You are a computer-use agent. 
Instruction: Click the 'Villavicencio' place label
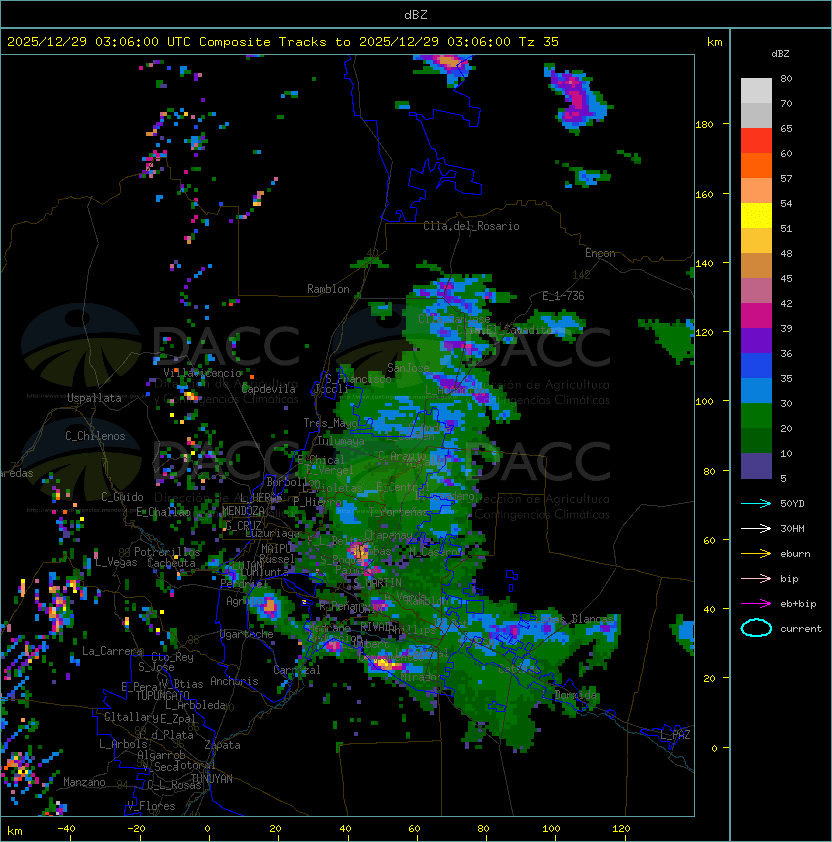(202, 373)
